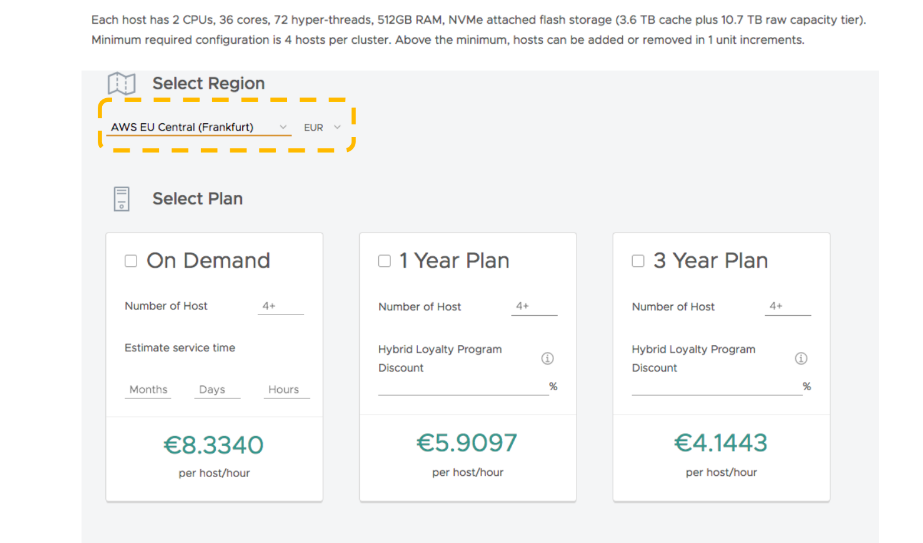Click 3 Year Plan loyalty discount percent field

(717, 386)
